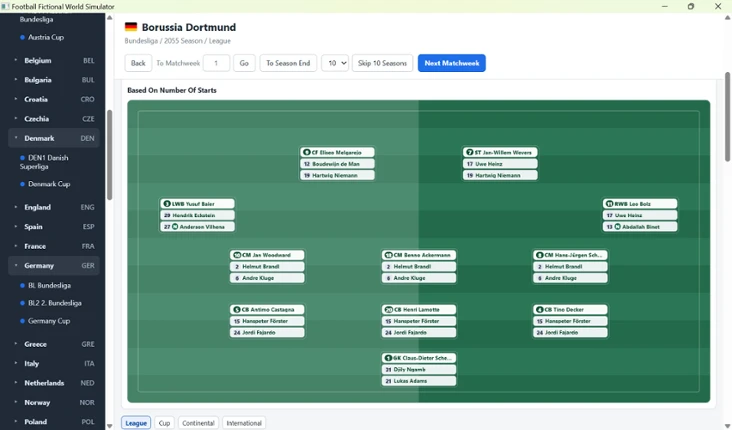732x430 pixels.
Task: Switch to the Continental tab
Action: [198, 423]
